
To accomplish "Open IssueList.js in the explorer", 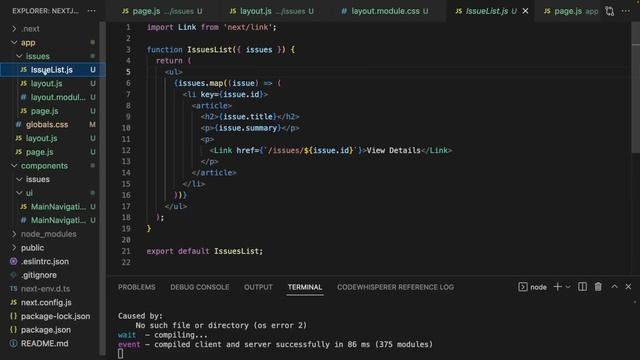I will click(x=52, y=70).
